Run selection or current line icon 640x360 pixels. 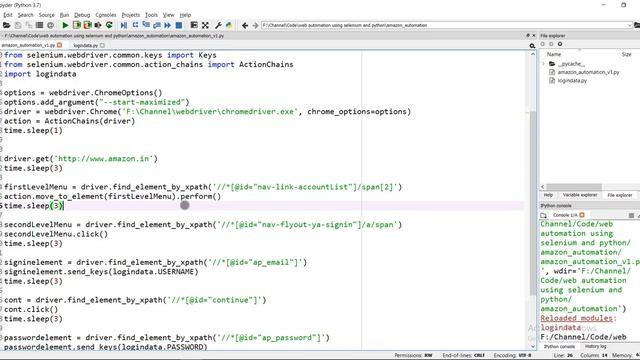[98, 25]
